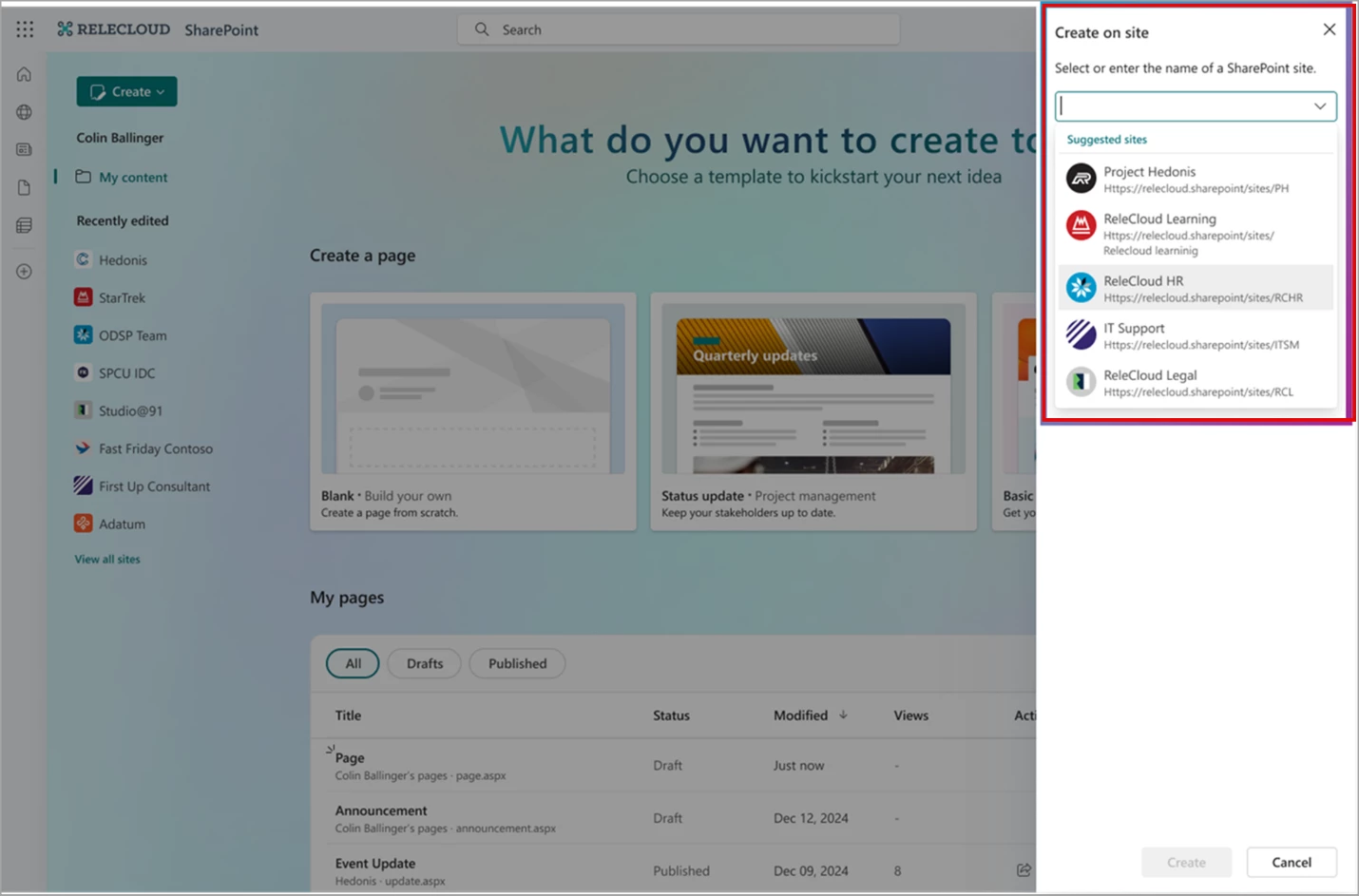Image resolution: width=1359 pixels, height=896 pixels.
Task: Expand the site name dropdown chevron
Action: click(1320, 106)
